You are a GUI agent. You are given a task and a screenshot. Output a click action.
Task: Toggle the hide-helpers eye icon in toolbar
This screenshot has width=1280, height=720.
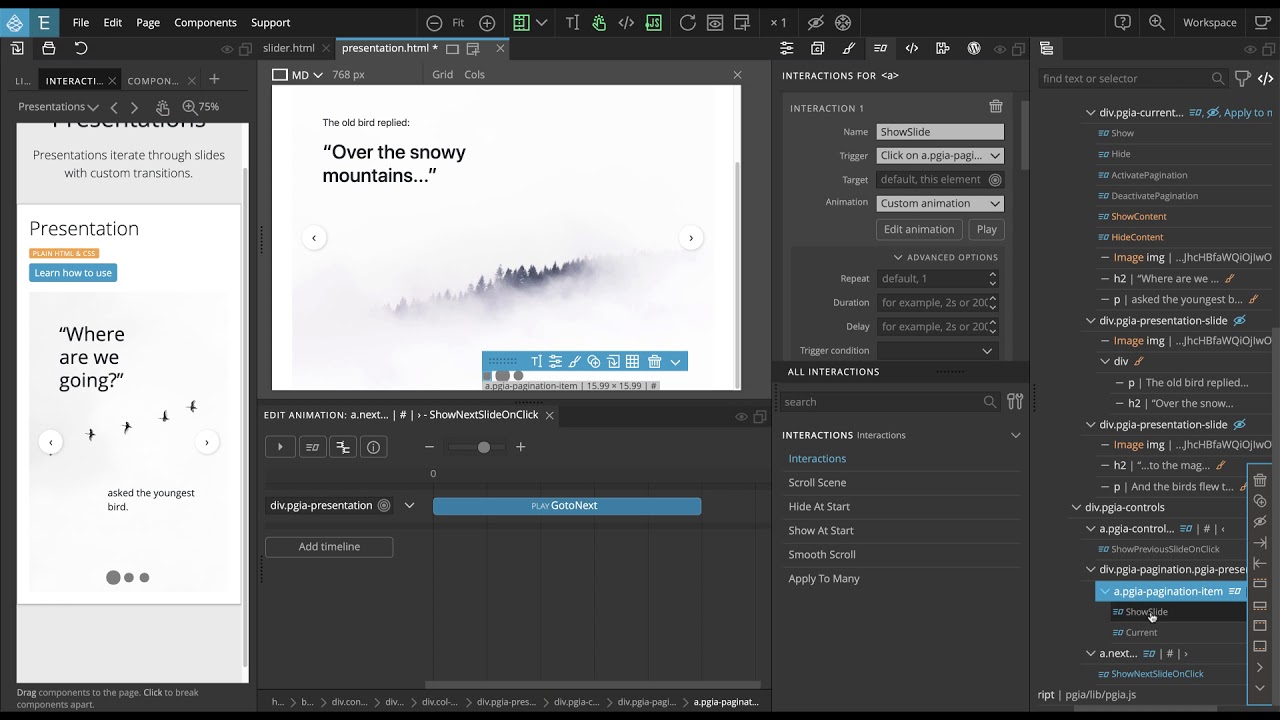pyautogui.click(x=816, y=22)
